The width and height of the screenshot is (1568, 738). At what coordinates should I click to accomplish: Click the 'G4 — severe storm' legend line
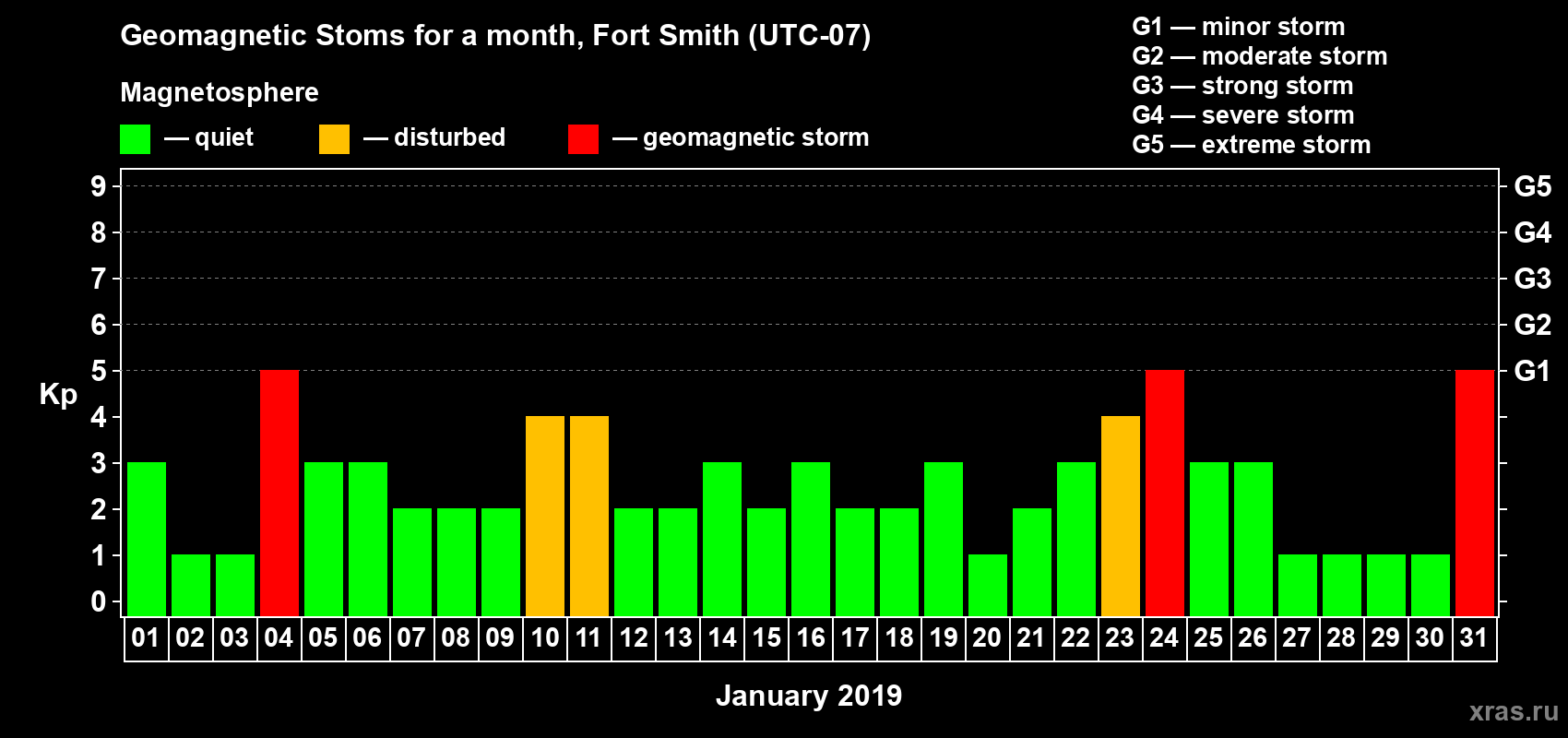[1243, 115]
